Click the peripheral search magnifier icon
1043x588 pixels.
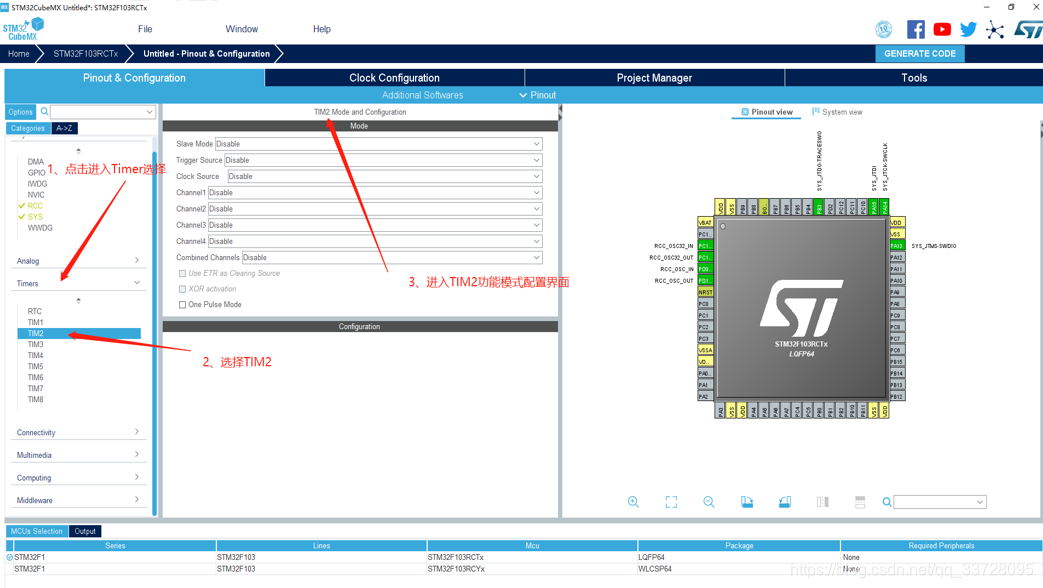click(45, 112)
